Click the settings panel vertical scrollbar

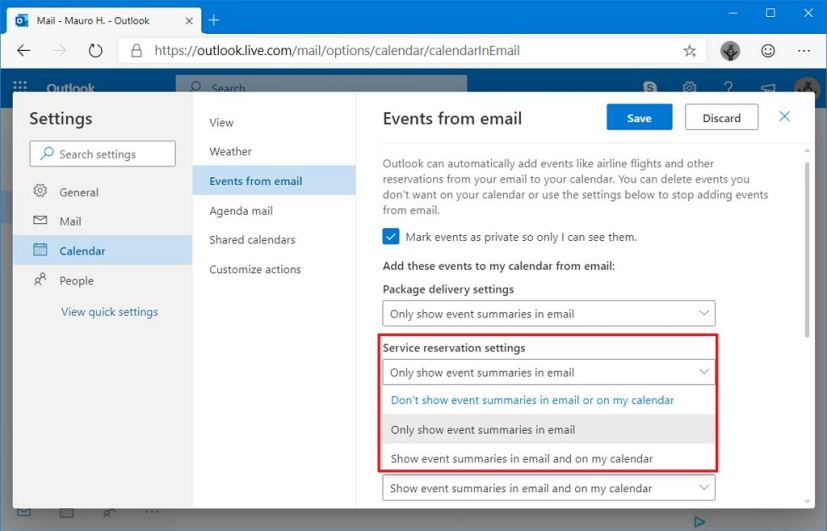click(807, 250)
